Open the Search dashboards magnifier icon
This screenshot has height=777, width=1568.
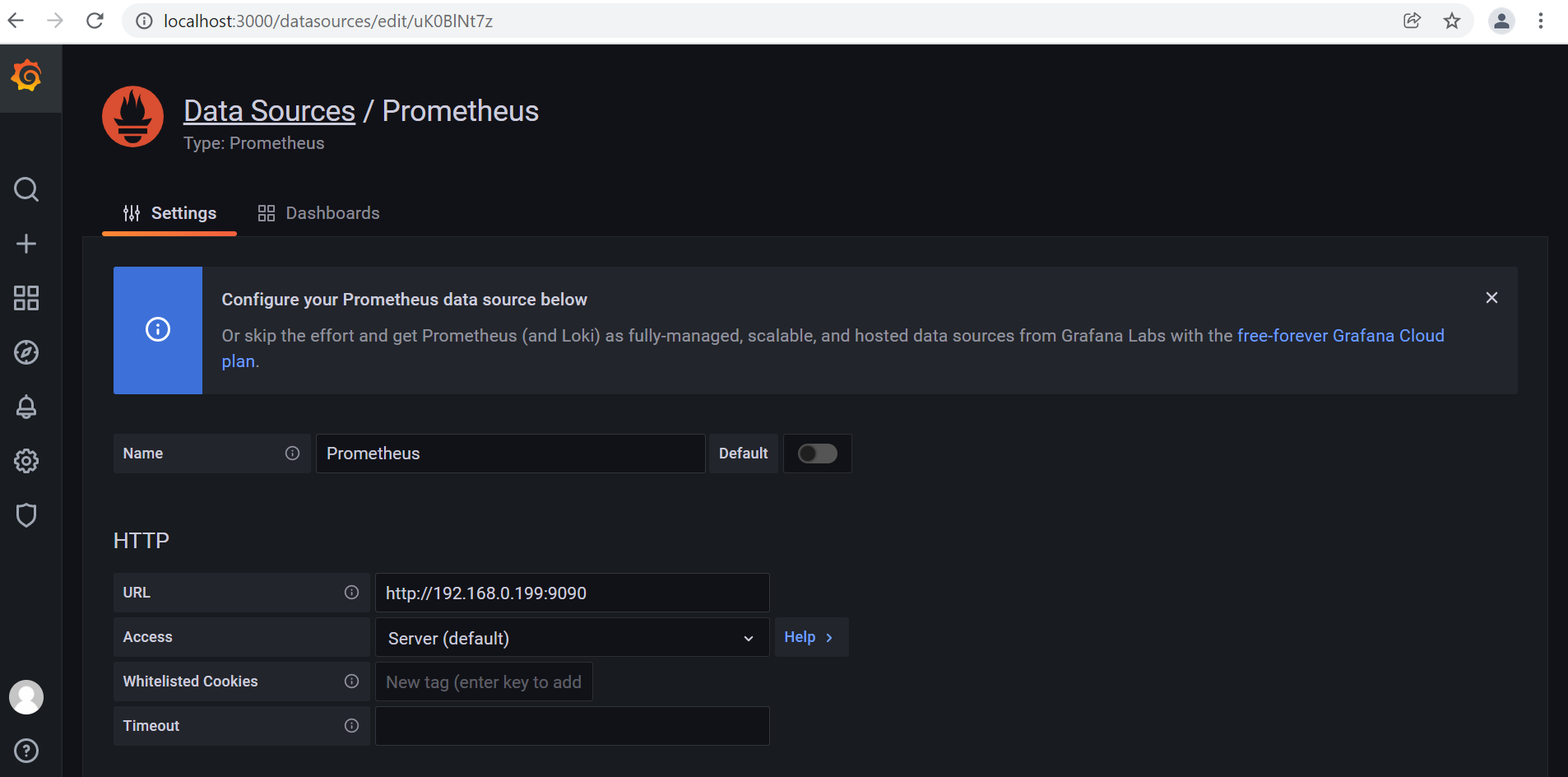point(26,189)
